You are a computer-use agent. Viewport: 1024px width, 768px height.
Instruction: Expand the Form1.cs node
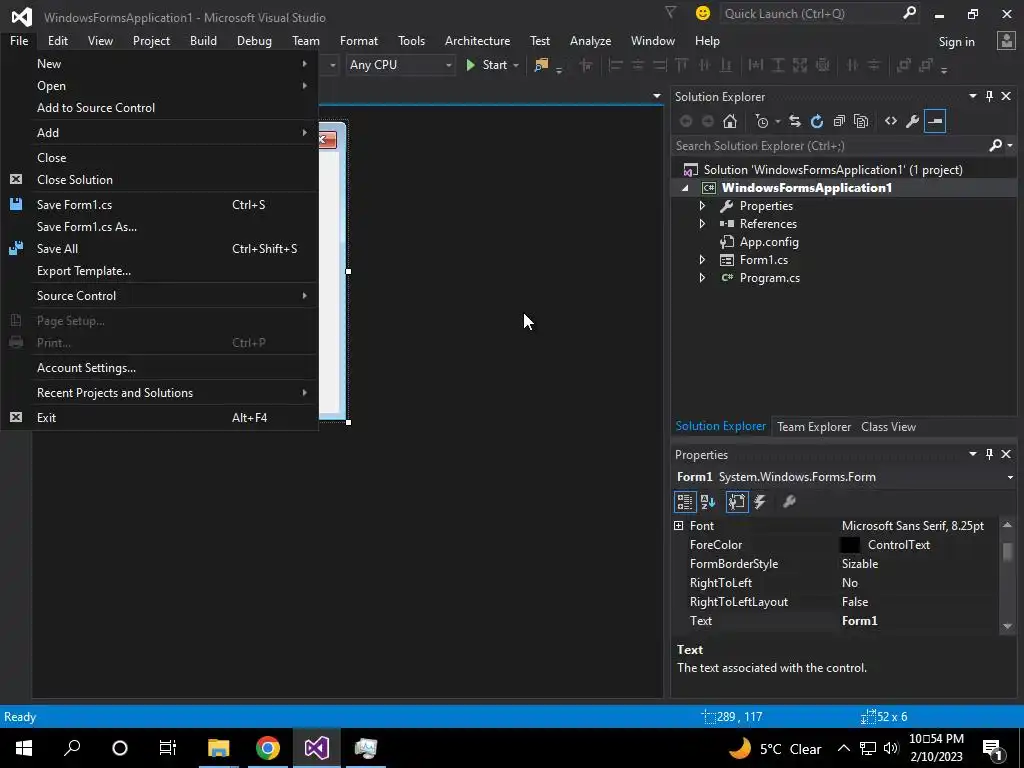702,260
